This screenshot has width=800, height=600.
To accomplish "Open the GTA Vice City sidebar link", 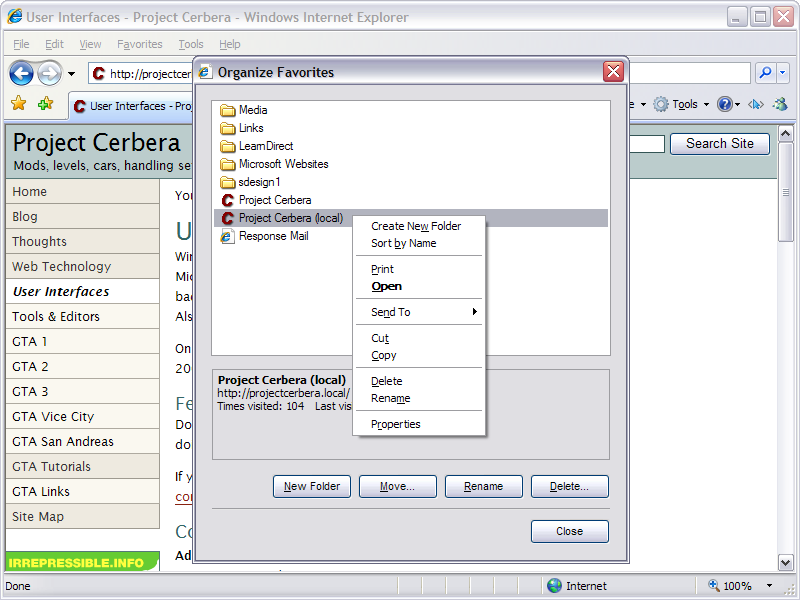I will 53,416.
